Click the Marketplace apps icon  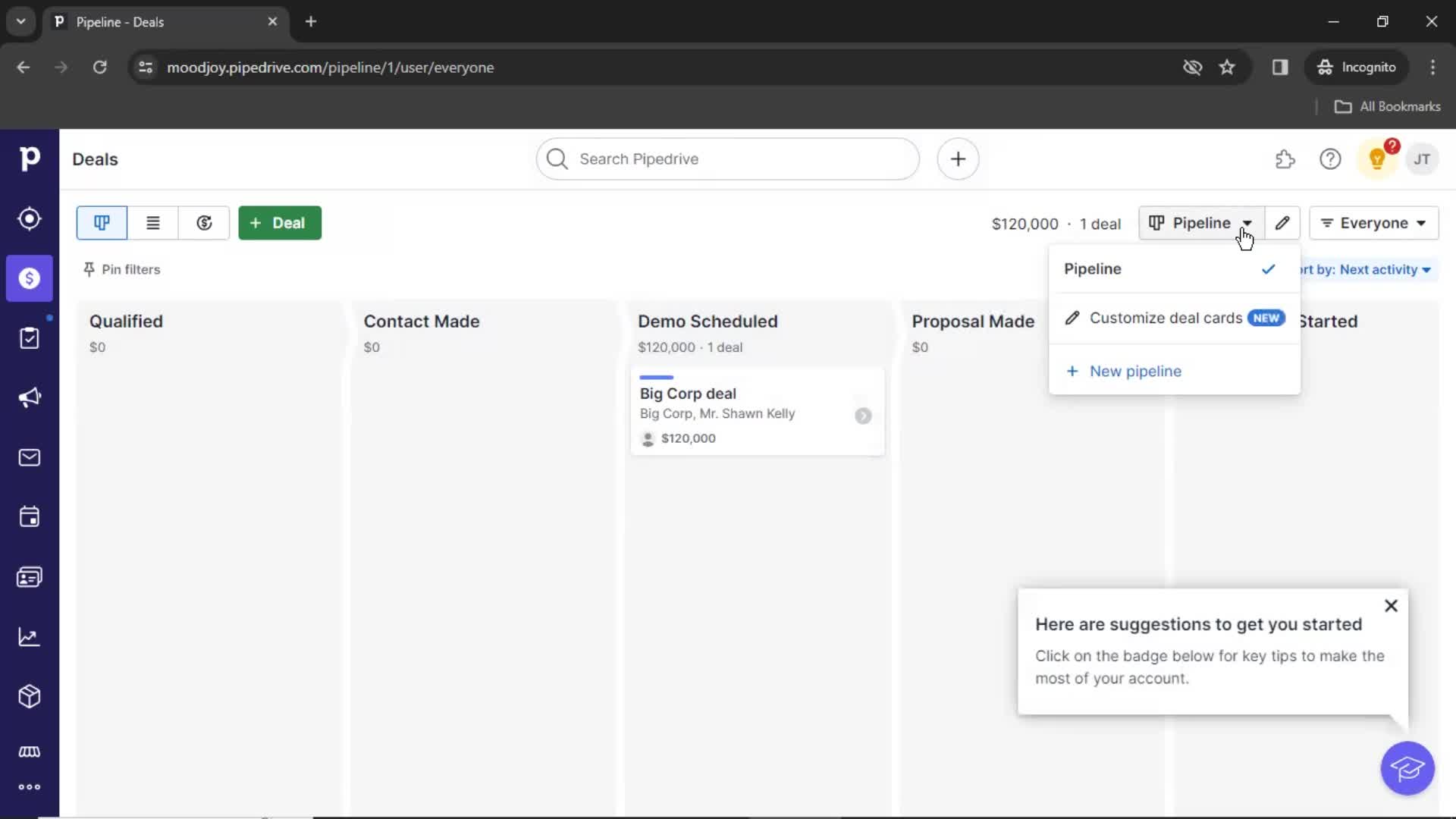(x=29, y=751)
